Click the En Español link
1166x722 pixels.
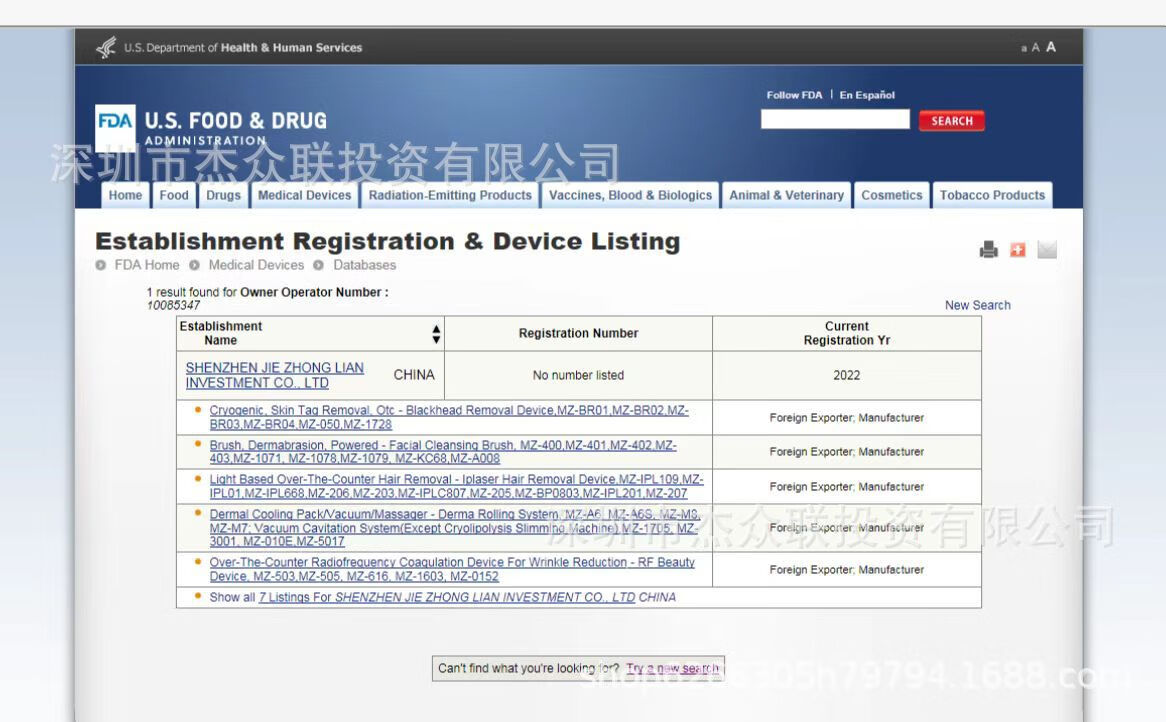tap(867, 95)
